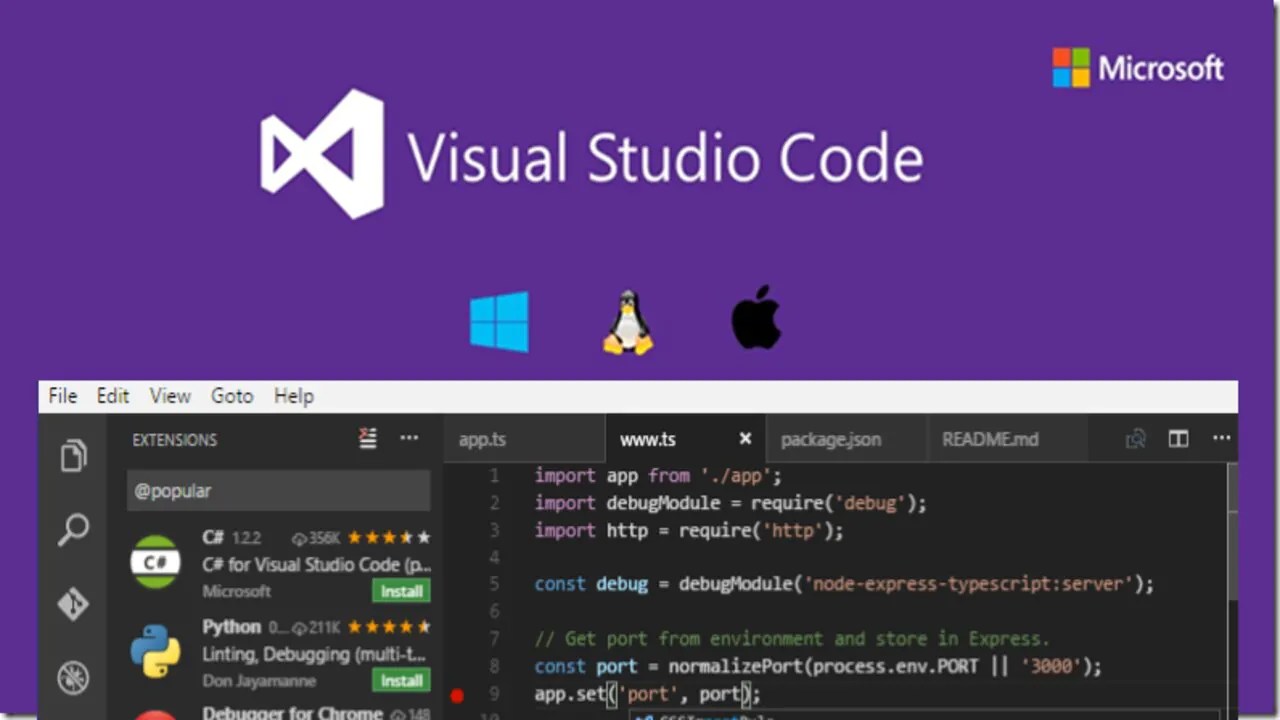Toggle the breakpoint on line 9
The width and height of the screenshot is (1280, 720).
click(x=457, y=694)
